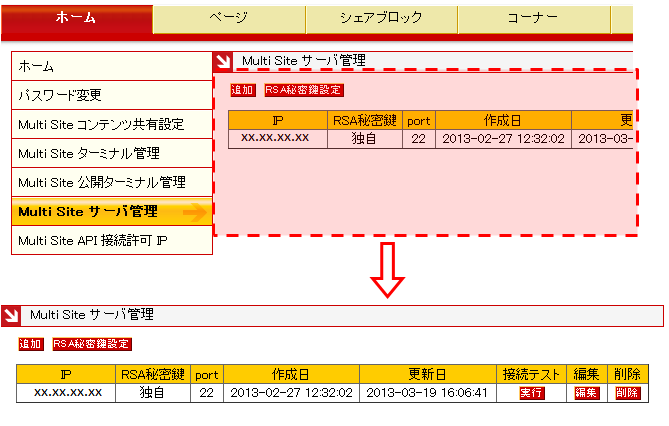Viewport: 669px width, 426px height.
Task: Run connection test with 実行 button
Action: (x=531, y=393)
